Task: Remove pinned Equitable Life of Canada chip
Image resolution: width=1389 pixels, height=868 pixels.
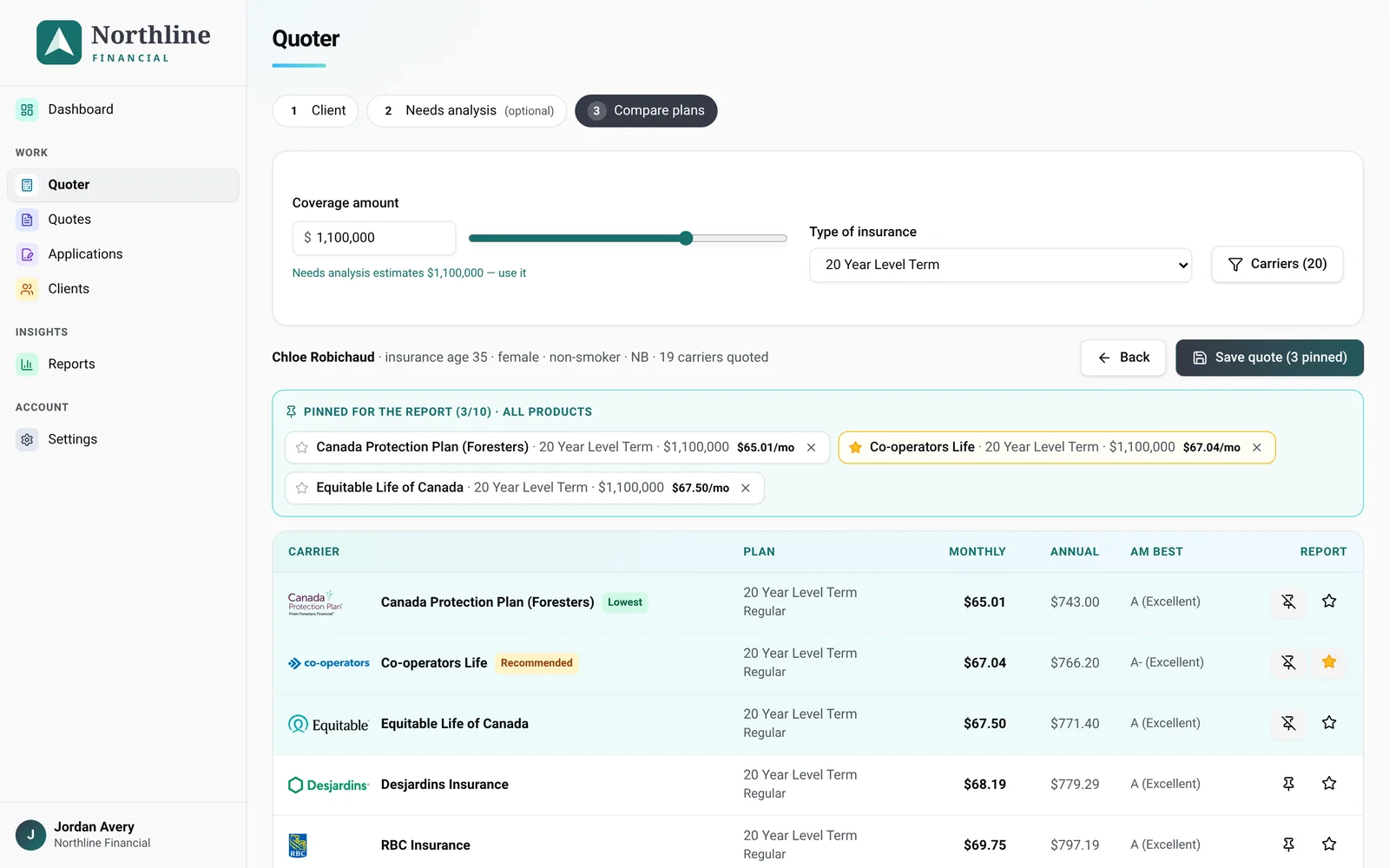Action: (x=745, y=489)
